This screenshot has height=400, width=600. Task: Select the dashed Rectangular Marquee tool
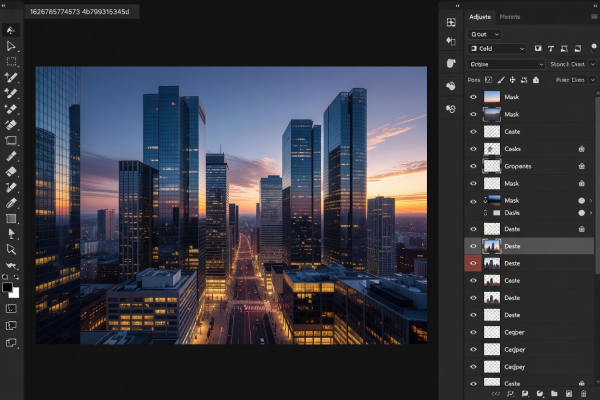point(11,62)
